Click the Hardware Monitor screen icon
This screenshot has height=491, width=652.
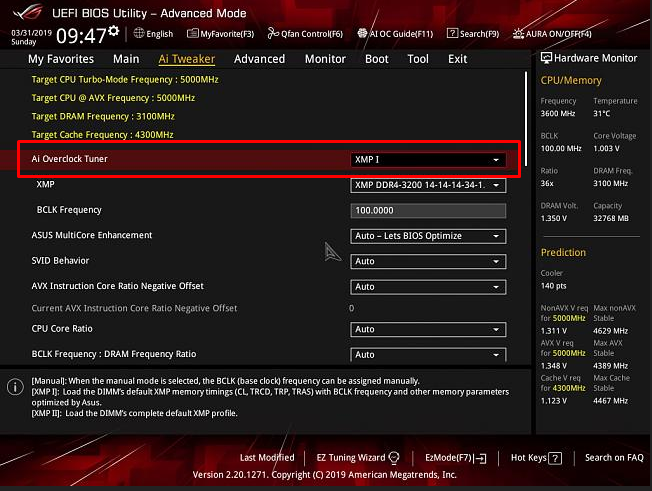pyautogui.click(x=546, y=58)
